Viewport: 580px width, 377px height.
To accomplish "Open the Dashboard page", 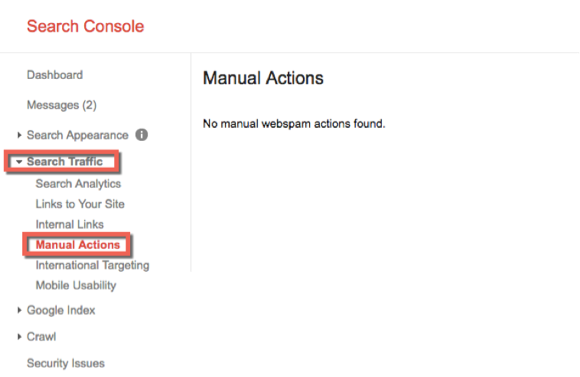I will pos(55,75).
